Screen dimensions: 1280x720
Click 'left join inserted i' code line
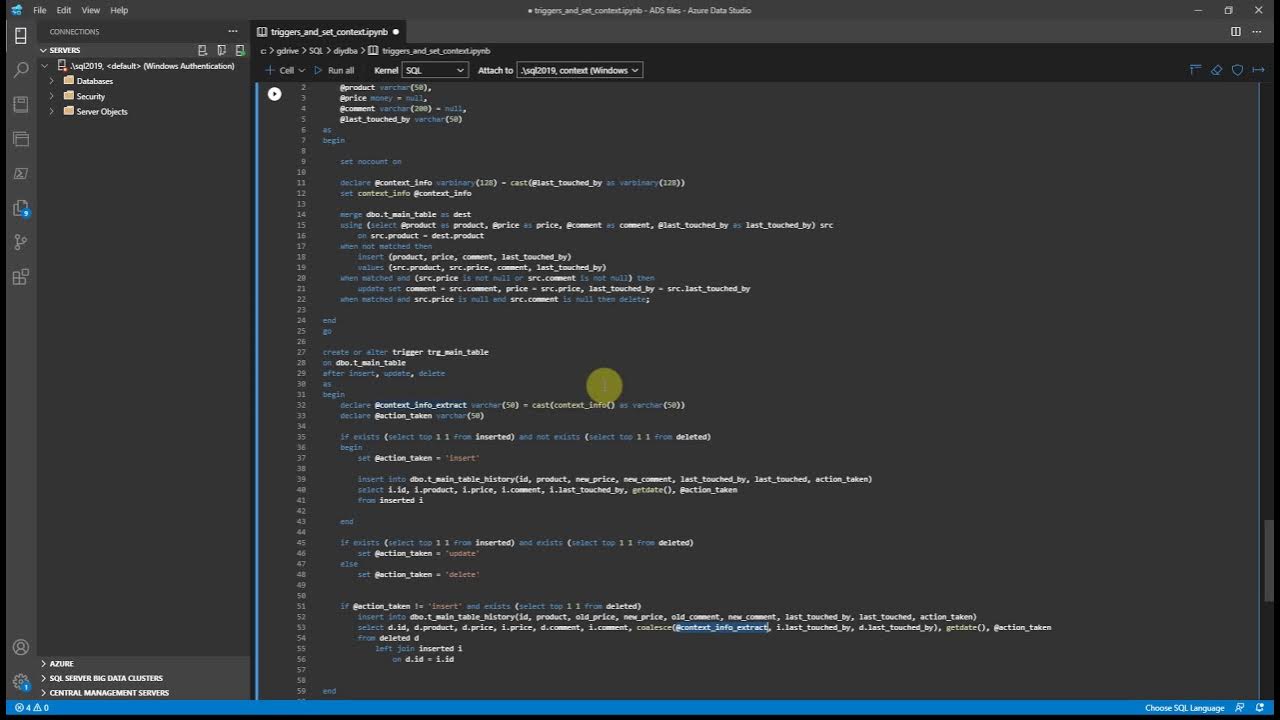[x=418, y=648]
